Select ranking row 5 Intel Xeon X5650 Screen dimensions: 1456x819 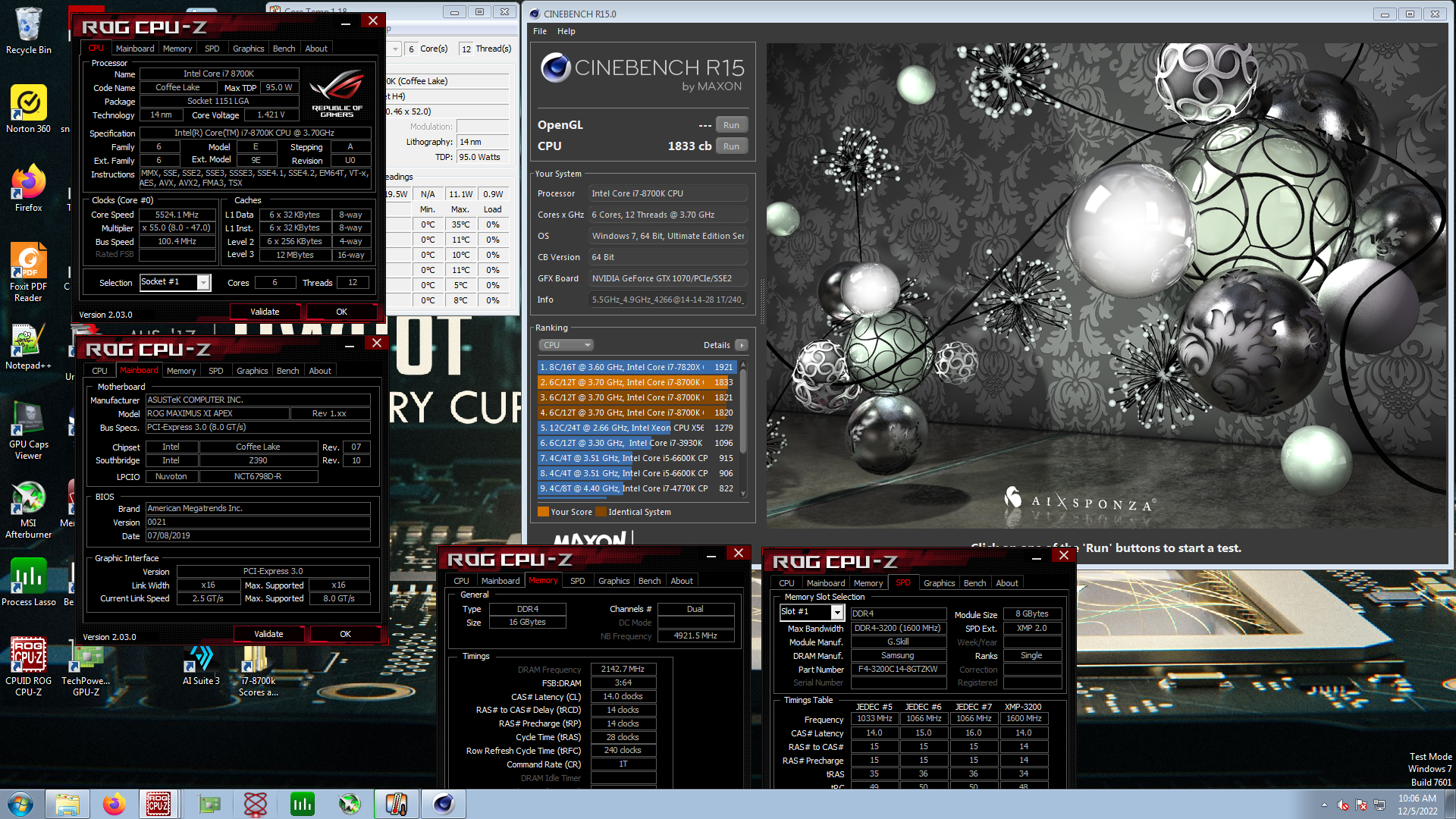[635, 428]
